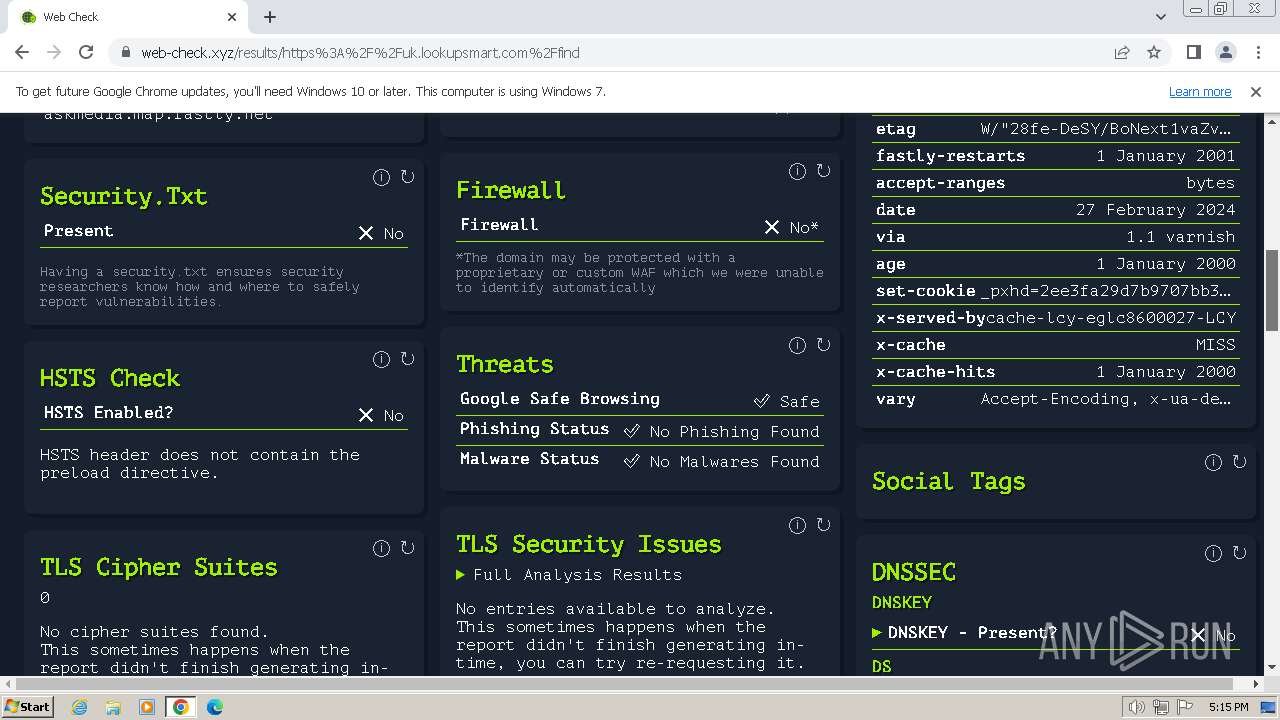Open Chrome profile menu
Viewport: 1280px width, 720px height.
click(1225, 52)
